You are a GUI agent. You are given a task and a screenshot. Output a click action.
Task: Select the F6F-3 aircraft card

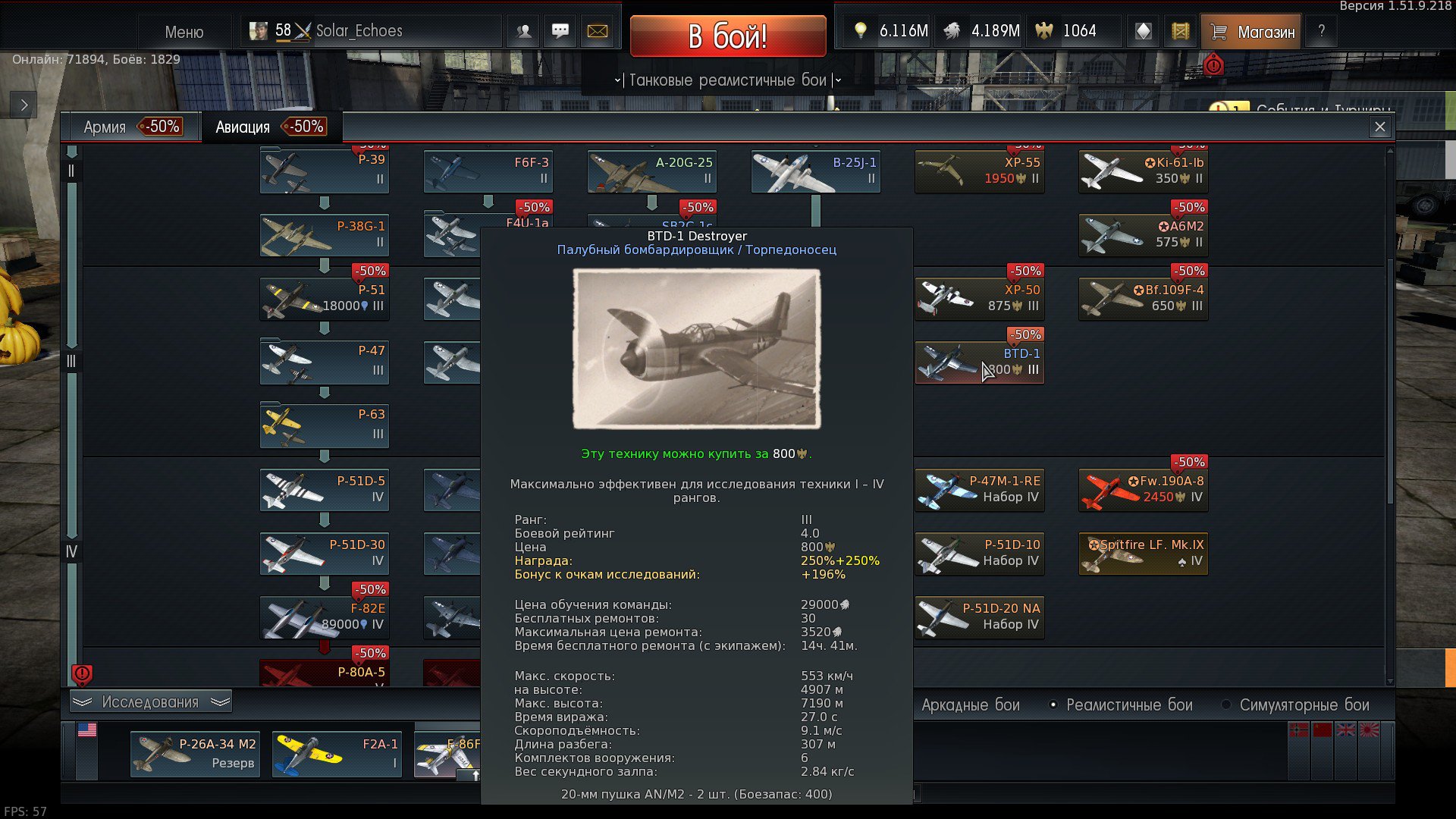click(x=488, y=171)
